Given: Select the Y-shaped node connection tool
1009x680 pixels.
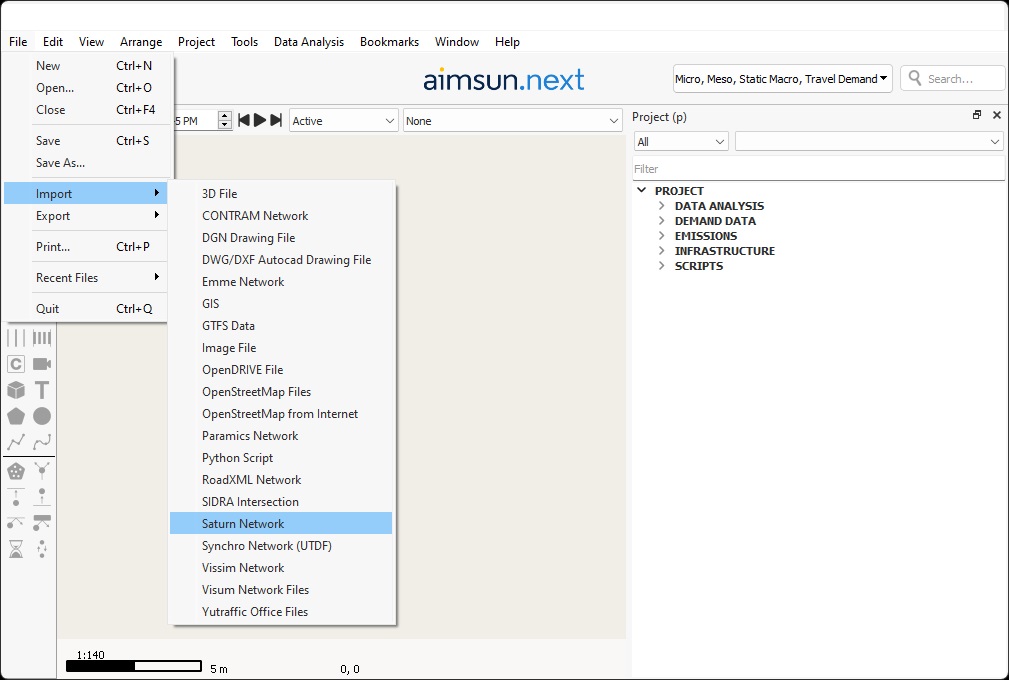Looking at the screenshot, I should coord(42,472).
